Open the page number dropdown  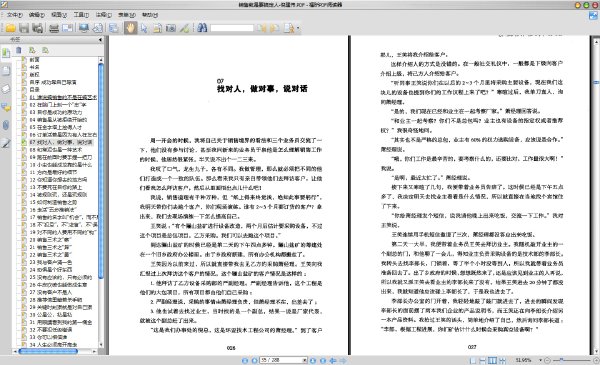point(305,360)
